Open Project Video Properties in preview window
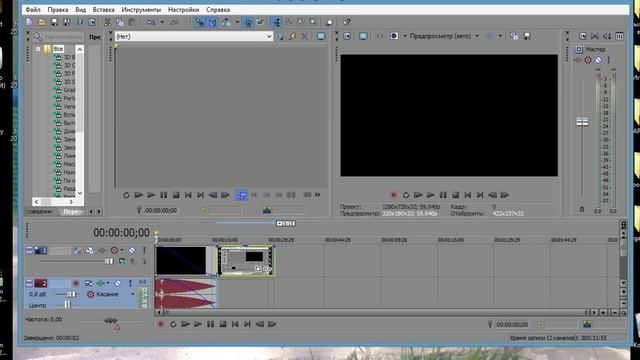Viewport: 640px width, 360px height. (347, 36)
